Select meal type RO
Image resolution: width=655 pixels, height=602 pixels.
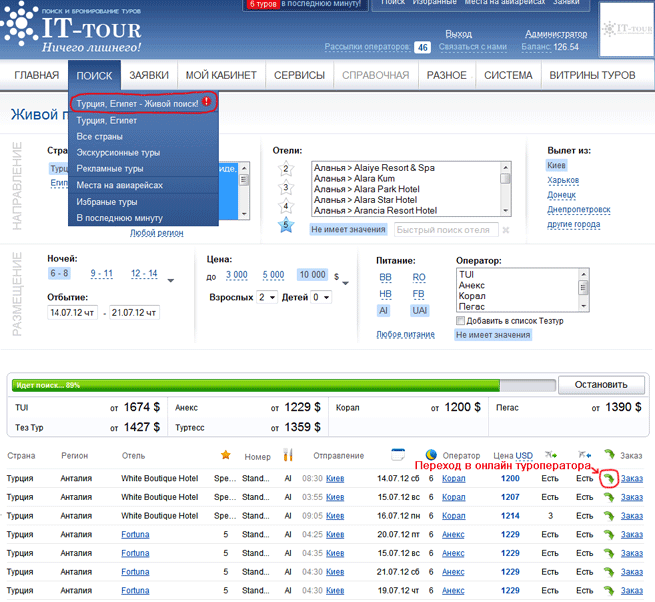pos(419,277)
